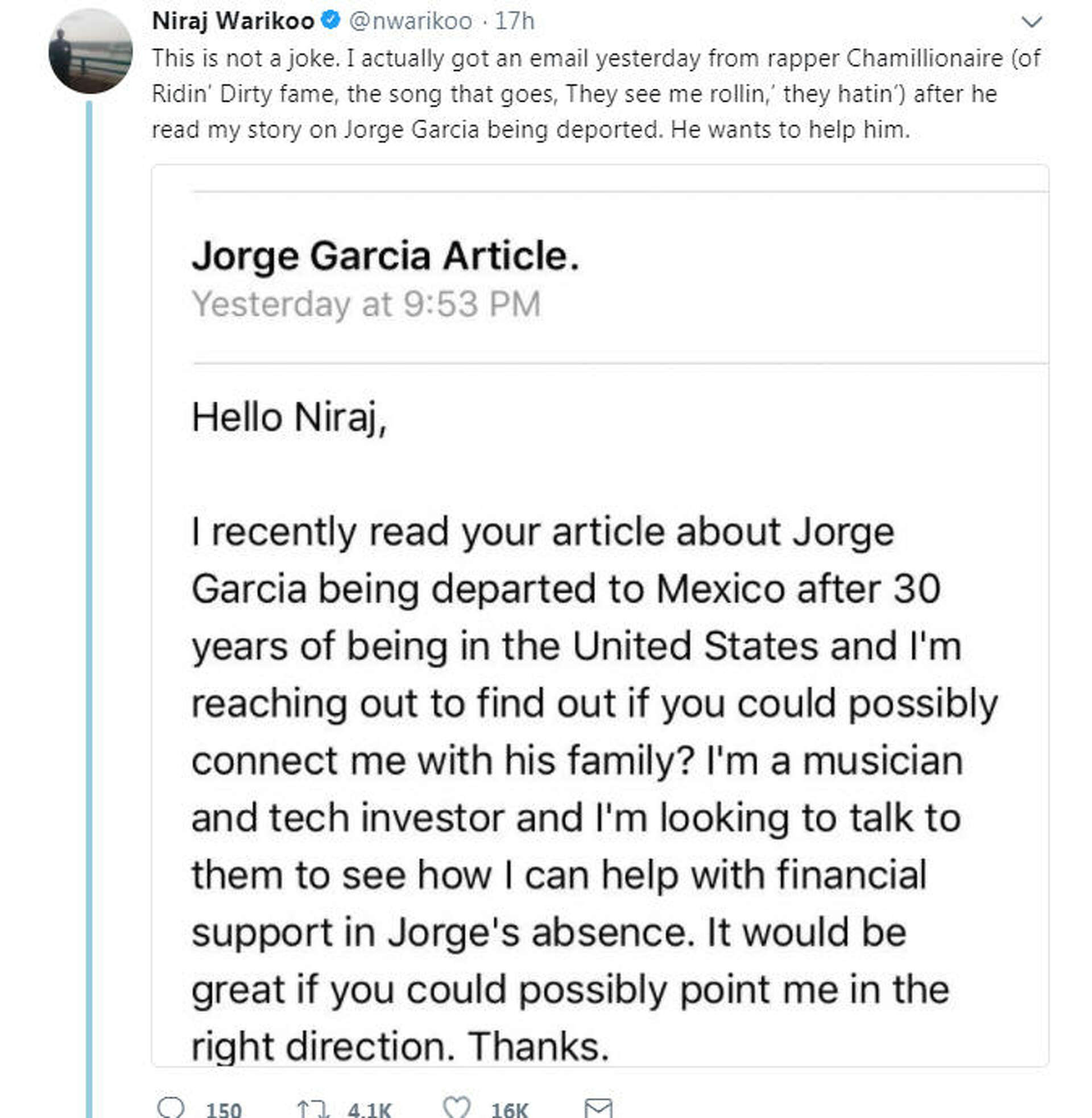Screen dimensions: 1092x1118
Task: Open the @nwarikoo handle link
Action: (411, 22)
